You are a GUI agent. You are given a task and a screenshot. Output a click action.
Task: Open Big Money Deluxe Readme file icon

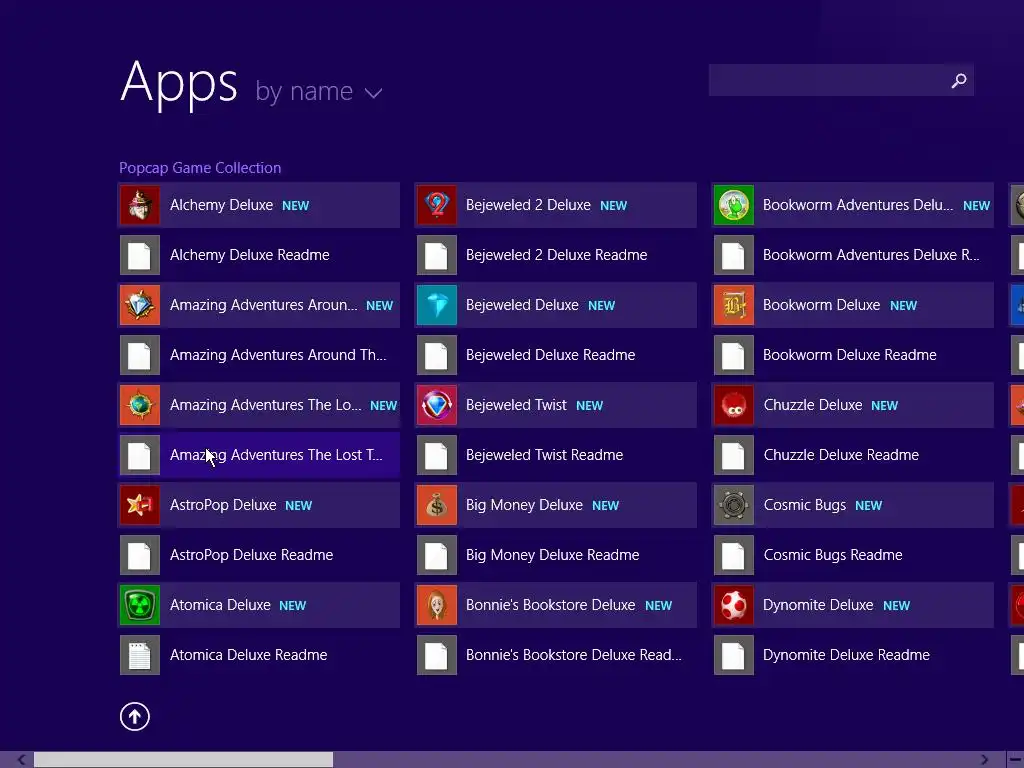point(437,555)
